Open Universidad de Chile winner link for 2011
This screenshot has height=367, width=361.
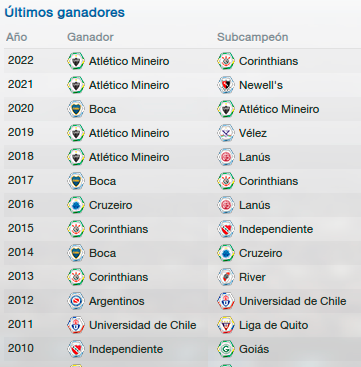(x=143, y=325)
